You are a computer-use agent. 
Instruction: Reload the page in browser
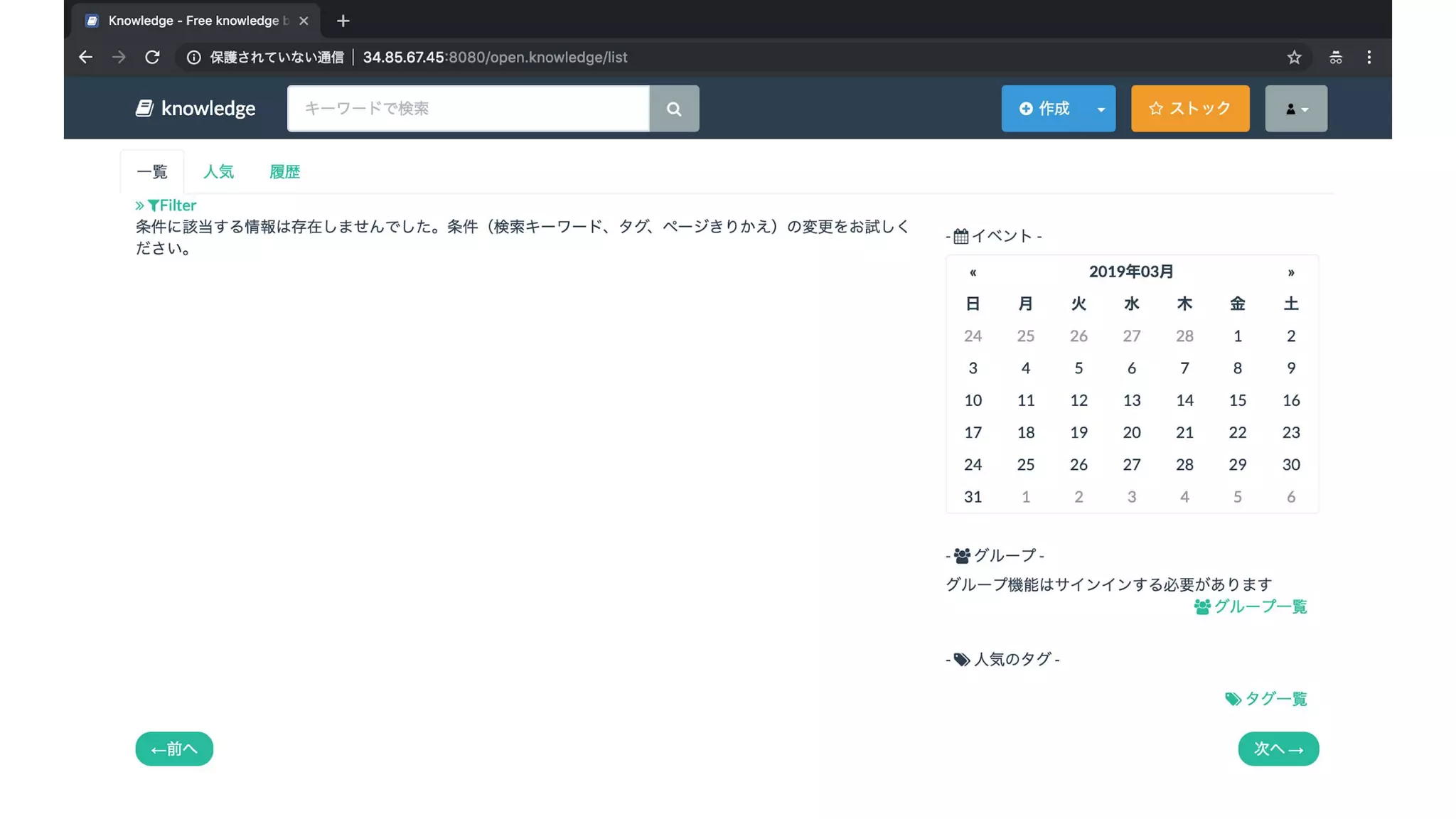tap(152, 58)
